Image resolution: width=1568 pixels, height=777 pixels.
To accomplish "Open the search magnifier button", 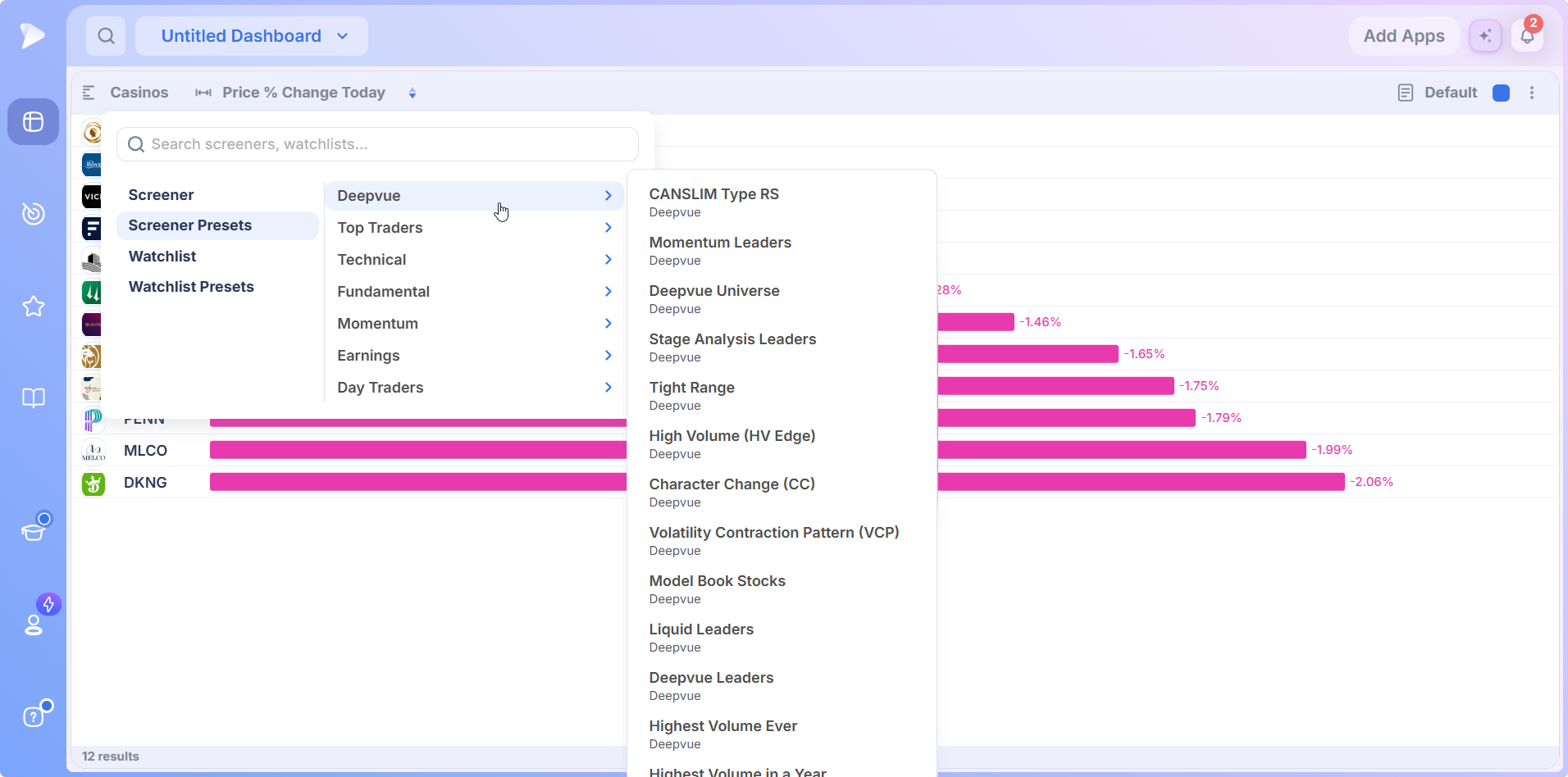I will point(106,36).
